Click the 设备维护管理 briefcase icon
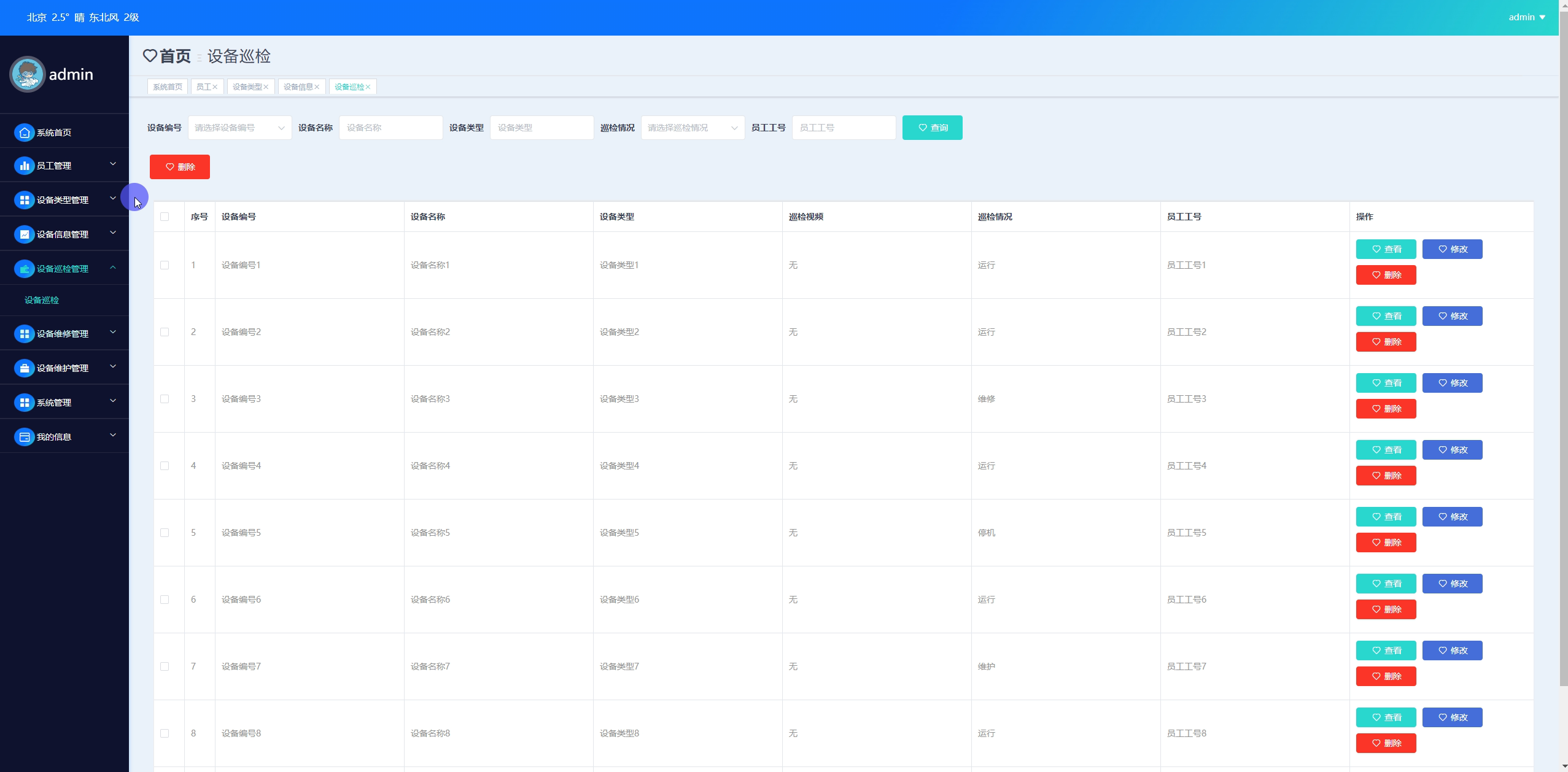Screen dimensions: 1568x772 click(25, 368)
